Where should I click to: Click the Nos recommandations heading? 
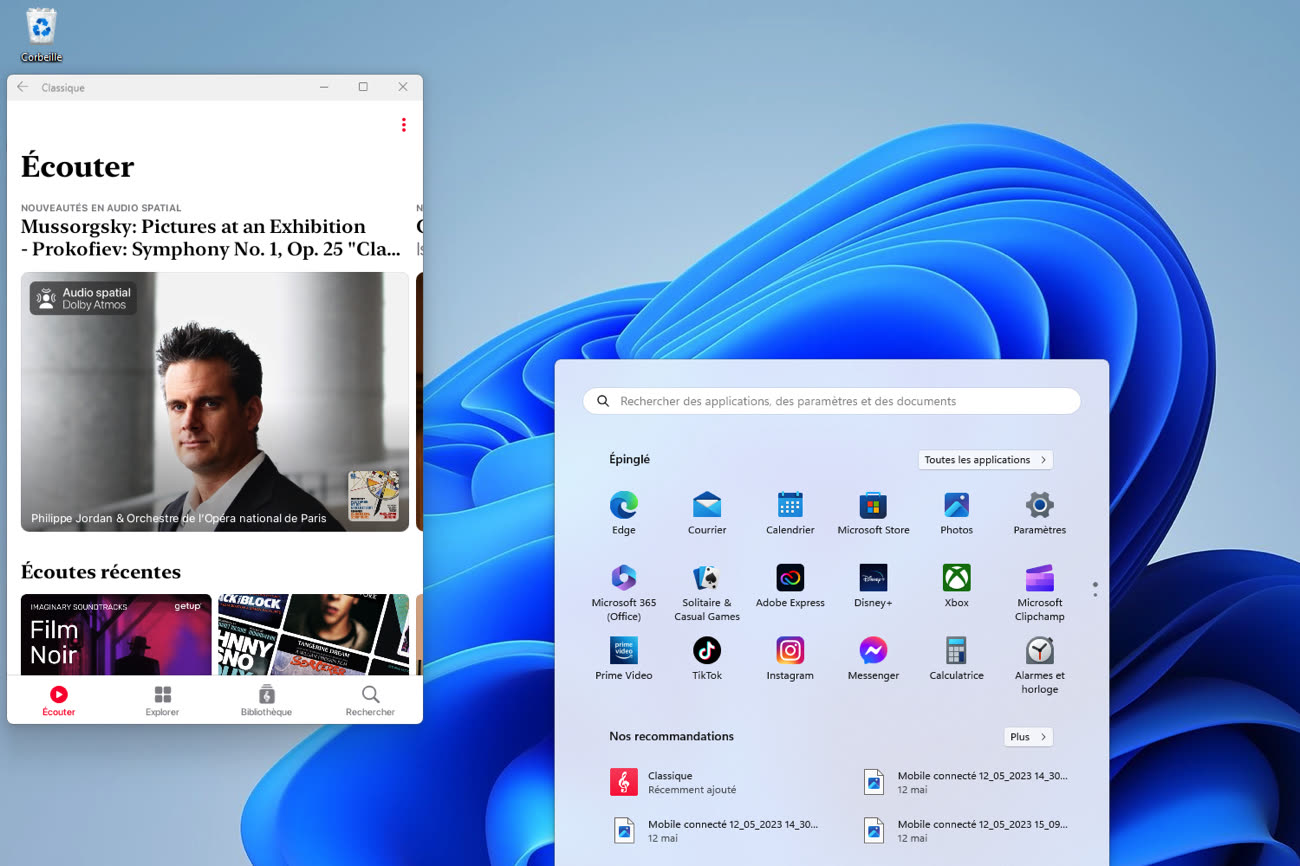(671, 737)
